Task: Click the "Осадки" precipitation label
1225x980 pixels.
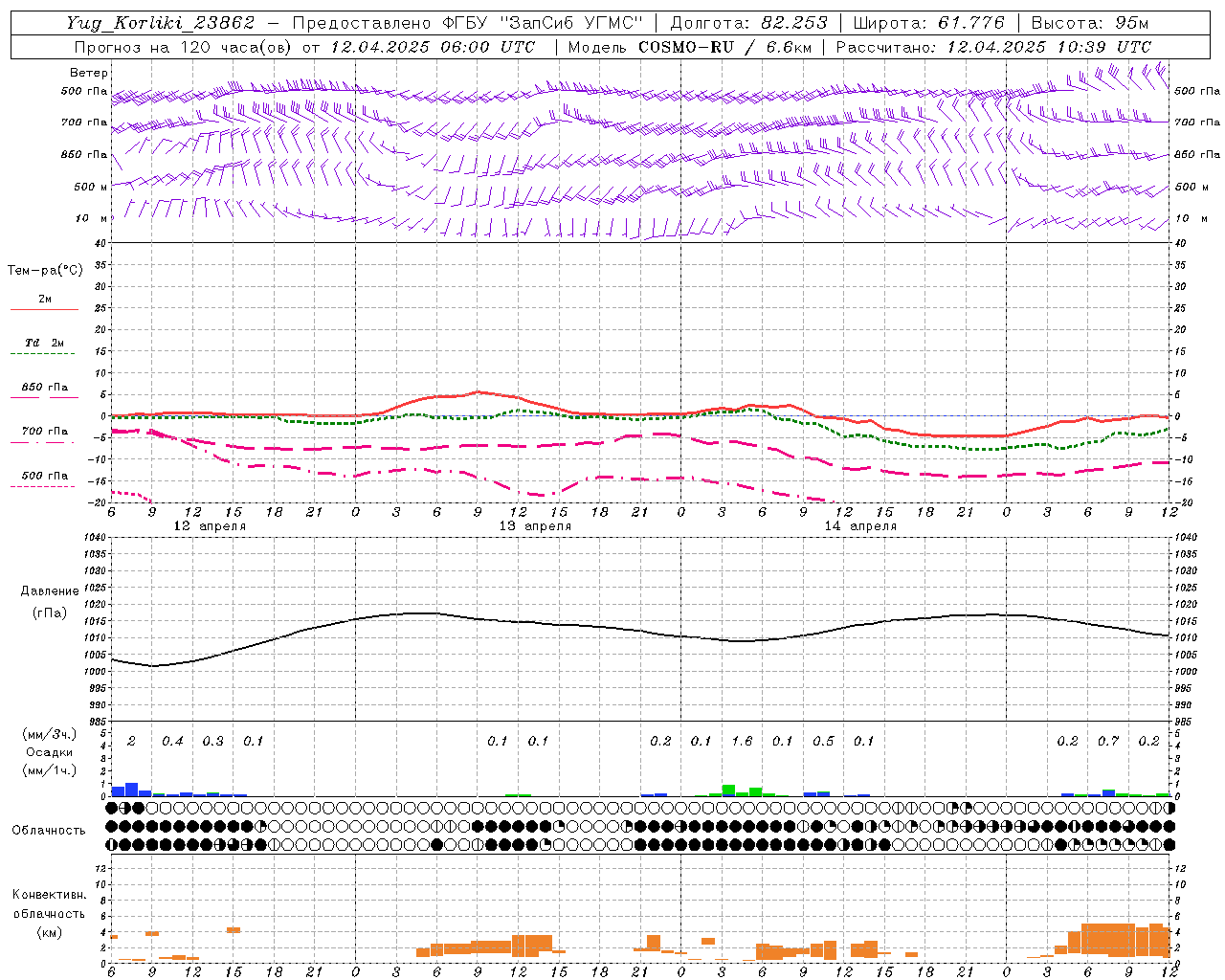Action: 50,752
